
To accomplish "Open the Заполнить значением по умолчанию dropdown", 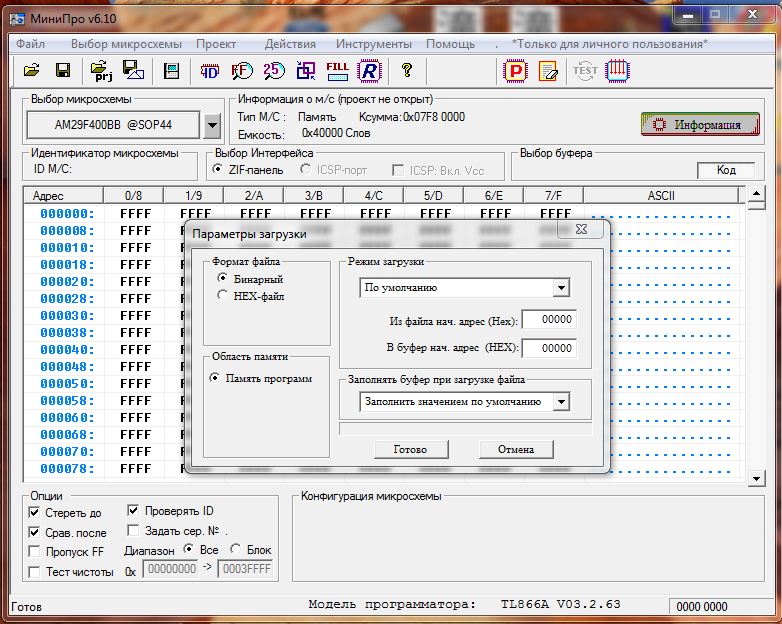I will [560, 402].
